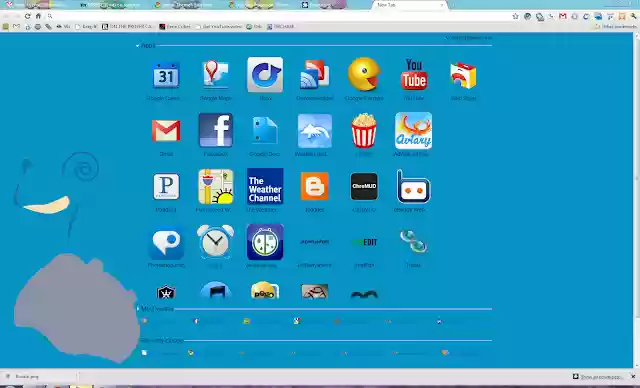This screenshot has width=640, height=388.
Task: Open the Google Docs app
Action: pyautogui.click(x=265, y=131)
